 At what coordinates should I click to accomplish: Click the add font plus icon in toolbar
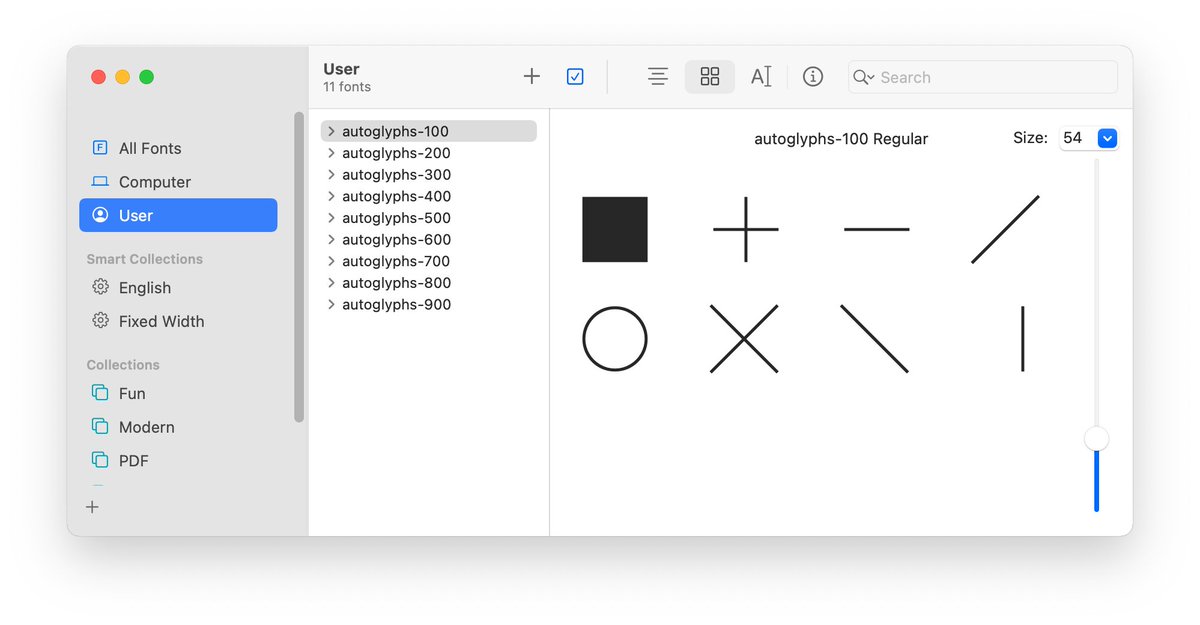click(532, 77)
